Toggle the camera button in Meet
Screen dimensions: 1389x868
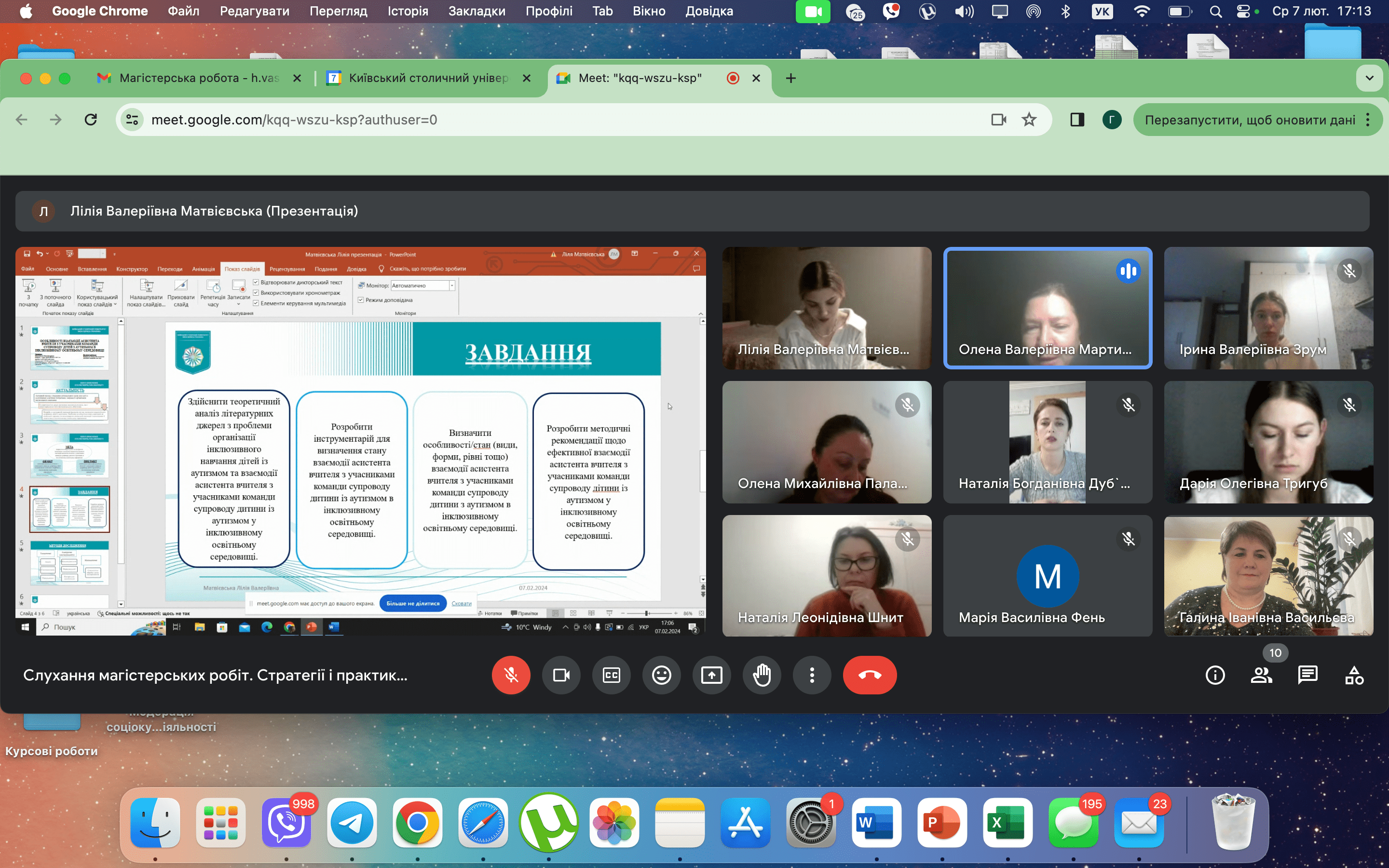coord(561,675)
